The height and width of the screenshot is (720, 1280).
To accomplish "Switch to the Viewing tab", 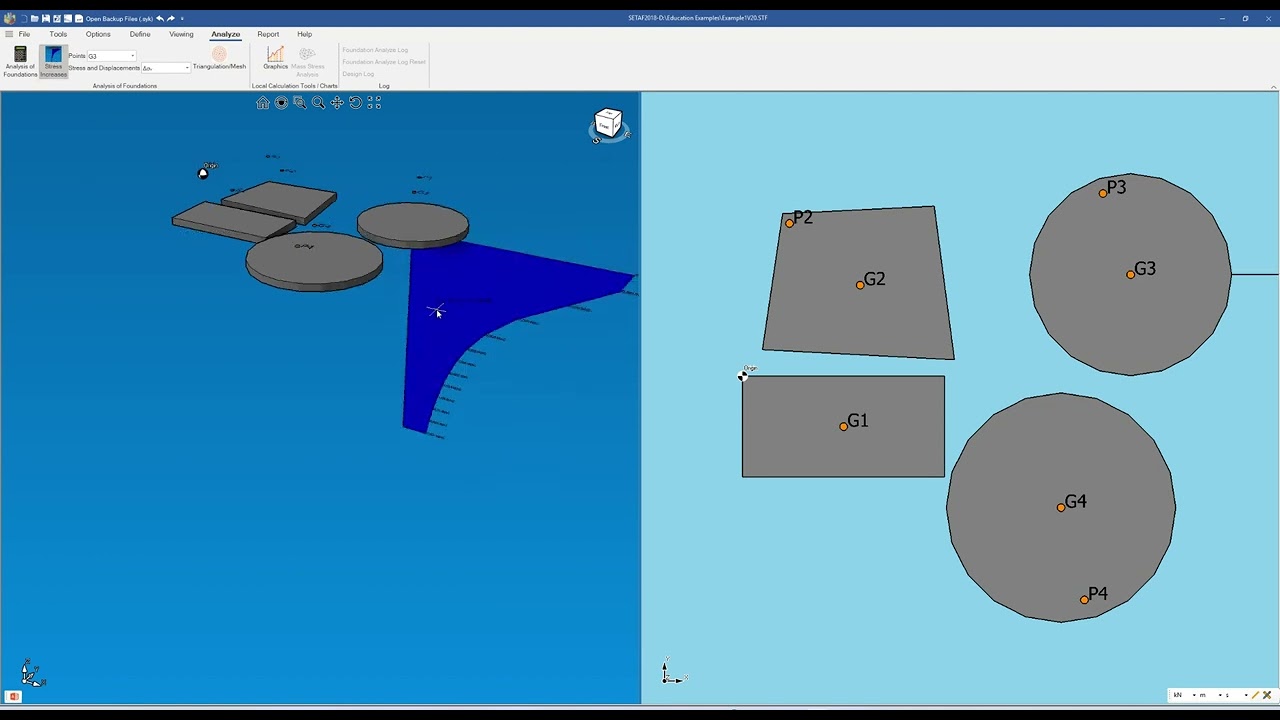I will tap(181, 34).
